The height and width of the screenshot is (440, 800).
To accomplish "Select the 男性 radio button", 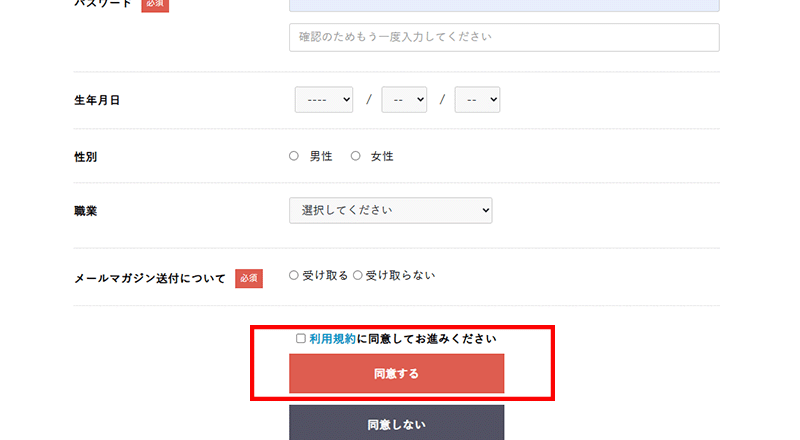I will pyautogui.click(x=294, y=156).
